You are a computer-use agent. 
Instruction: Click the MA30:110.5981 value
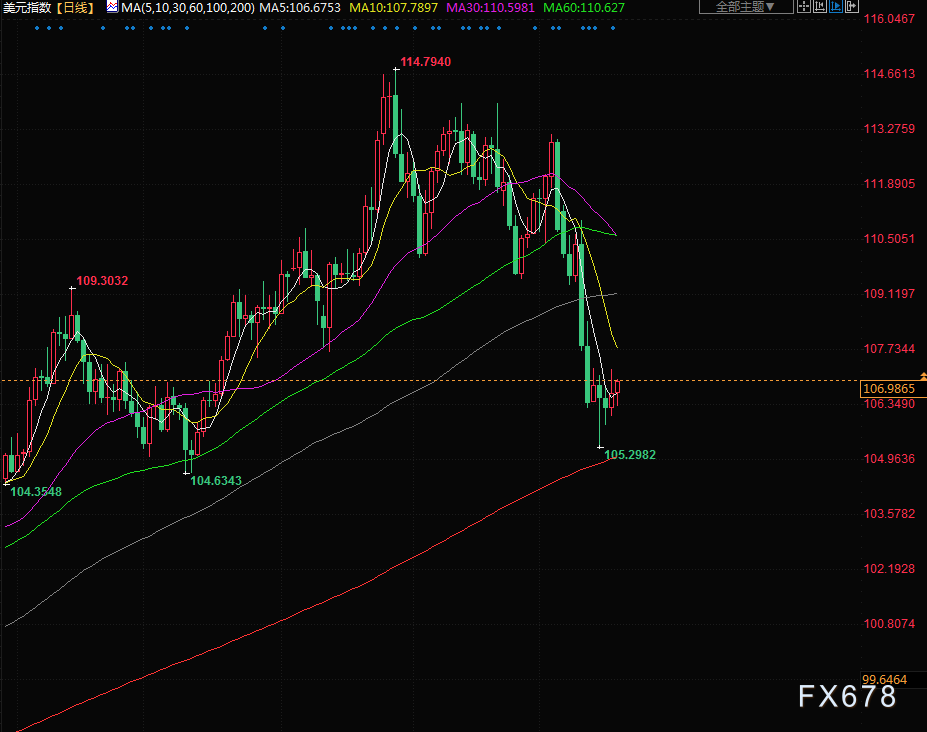(490, 8)
